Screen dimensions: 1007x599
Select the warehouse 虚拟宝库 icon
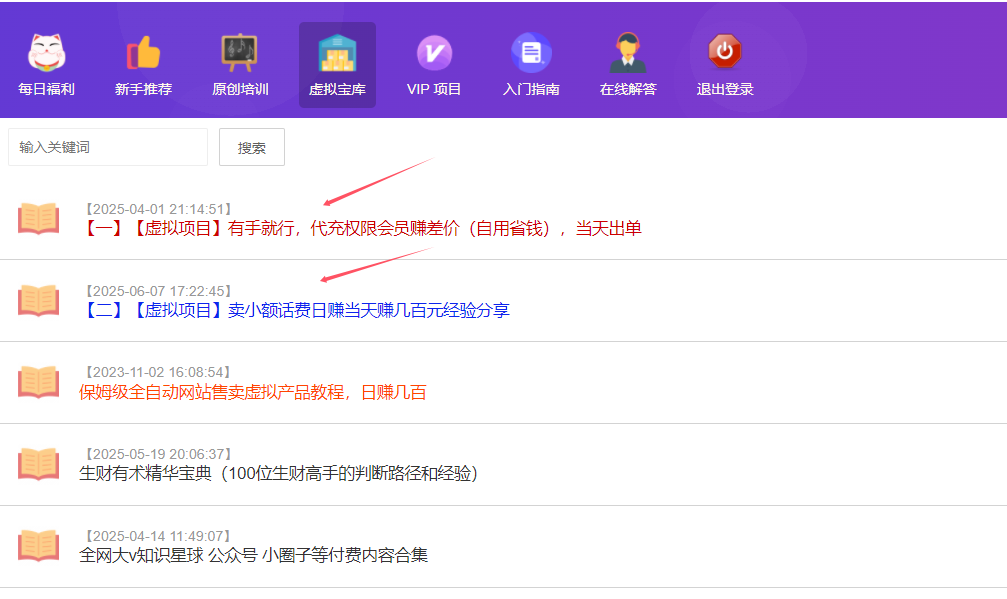(337, 52)
